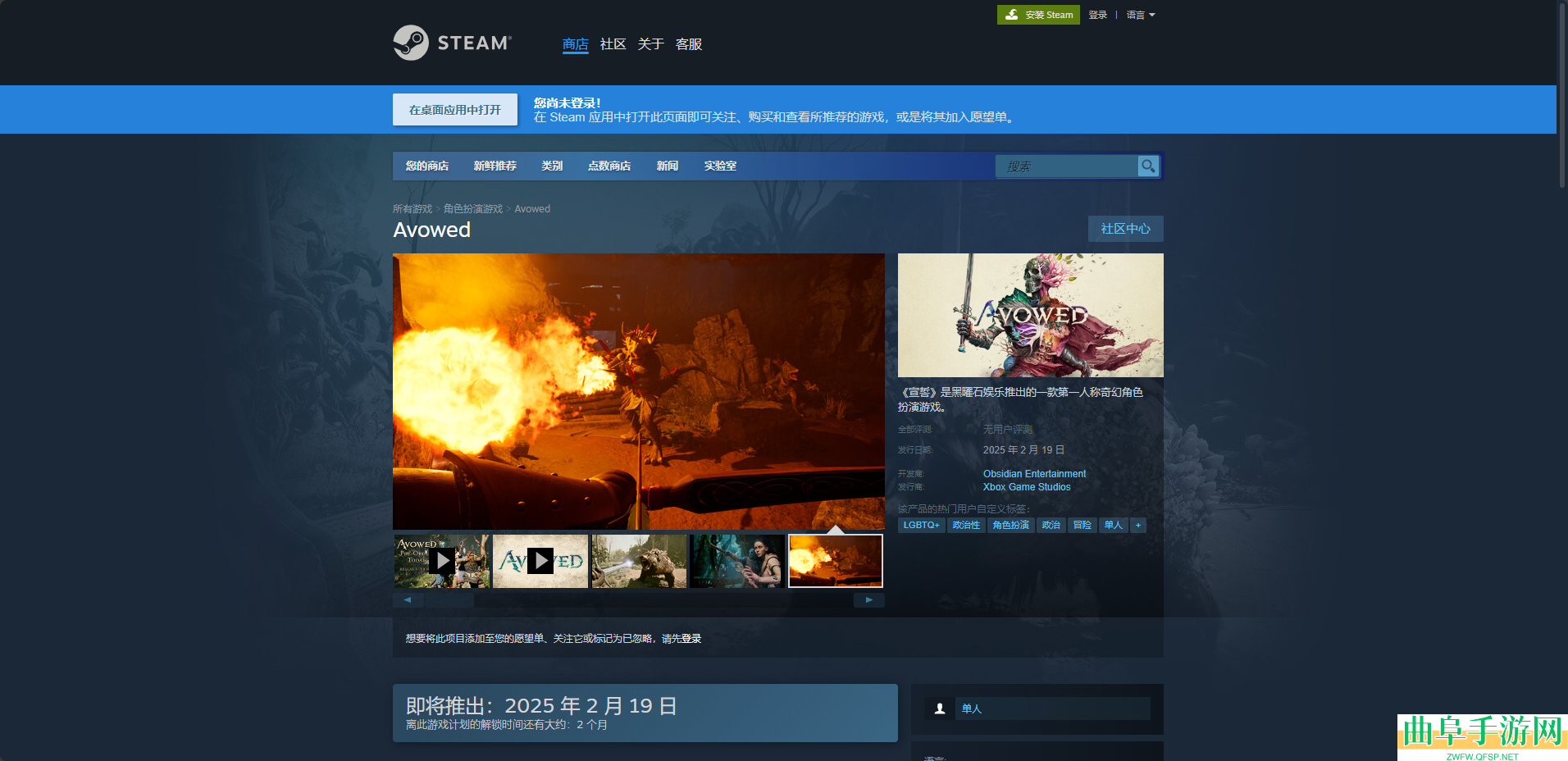Click the 政治性 tag

(966, 525)
